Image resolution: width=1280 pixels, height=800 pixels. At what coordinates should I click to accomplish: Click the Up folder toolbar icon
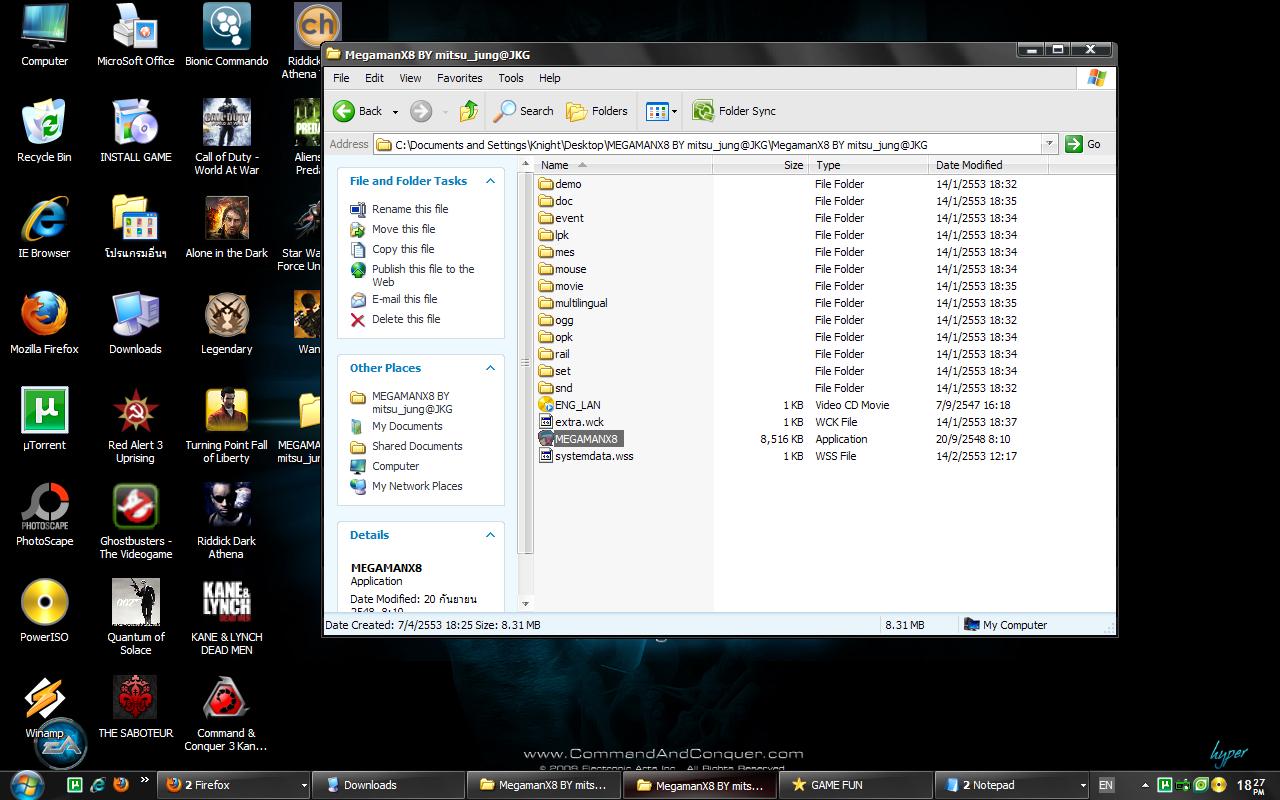pos(469,111)
